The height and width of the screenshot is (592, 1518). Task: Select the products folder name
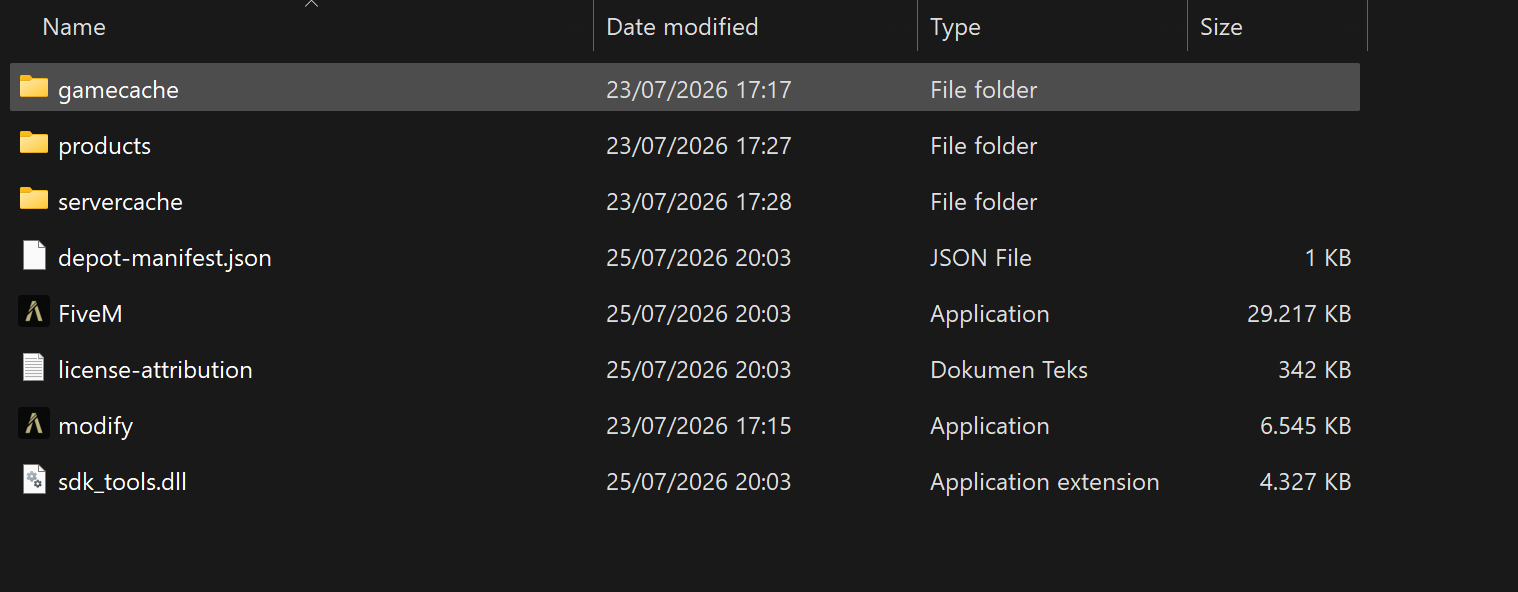(x=104, y=146)
